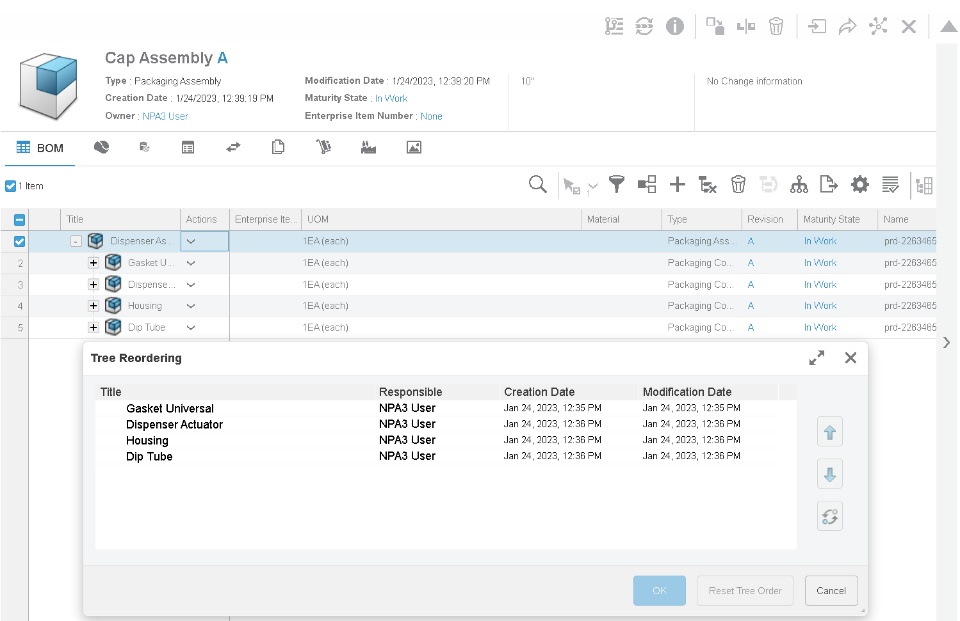The height and width of the screenshot is (621, 960).
Task: Open Actions dropdown for Dip Tube row
Action: pos(191,327)
